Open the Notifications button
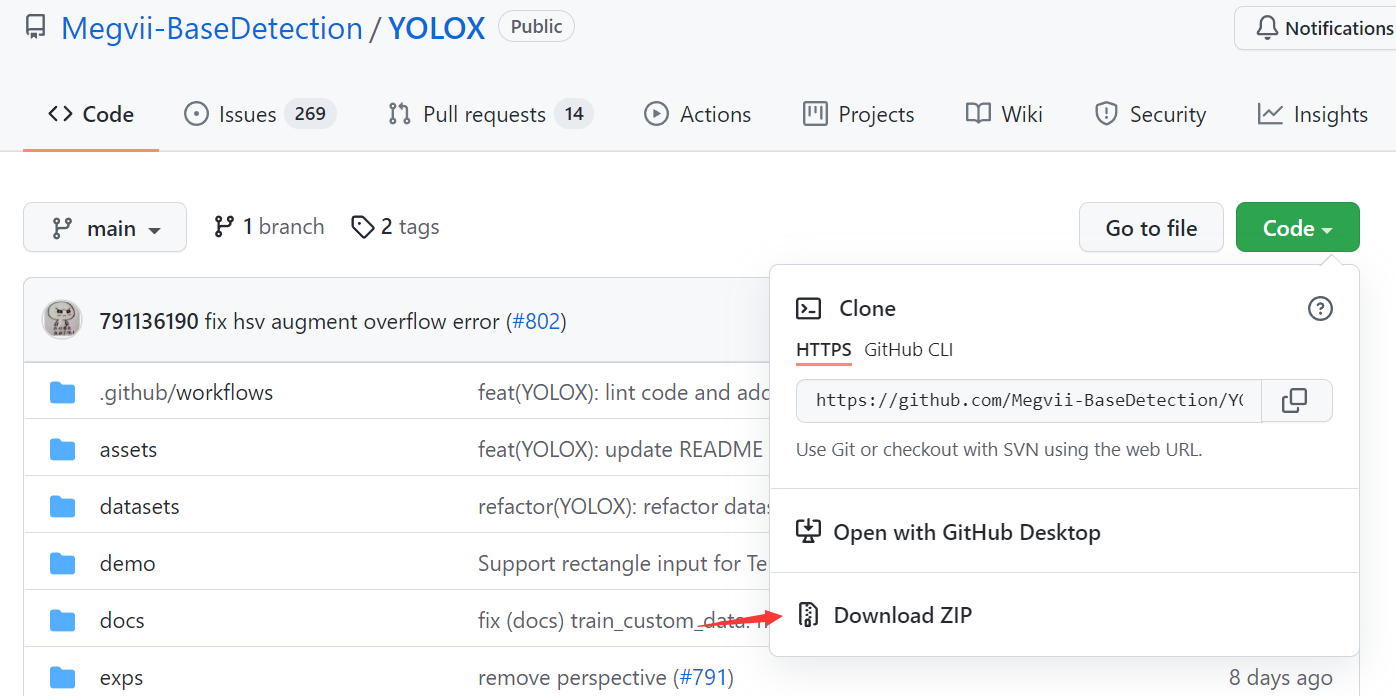The height and width of the screenshot is (696, 1396). pos(1322,28)
